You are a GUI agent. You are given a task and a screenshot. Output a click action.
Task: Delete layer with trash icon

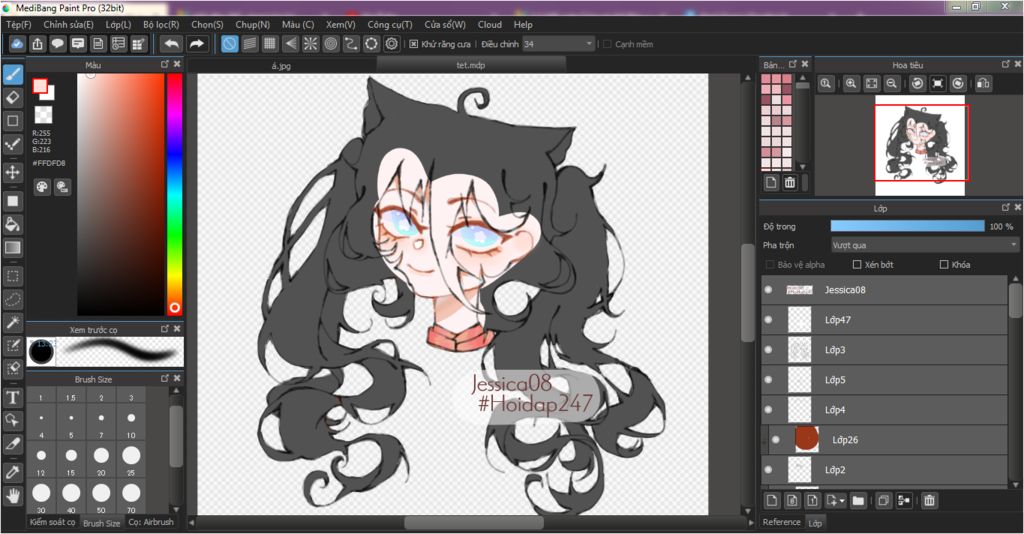pos(929,501)
